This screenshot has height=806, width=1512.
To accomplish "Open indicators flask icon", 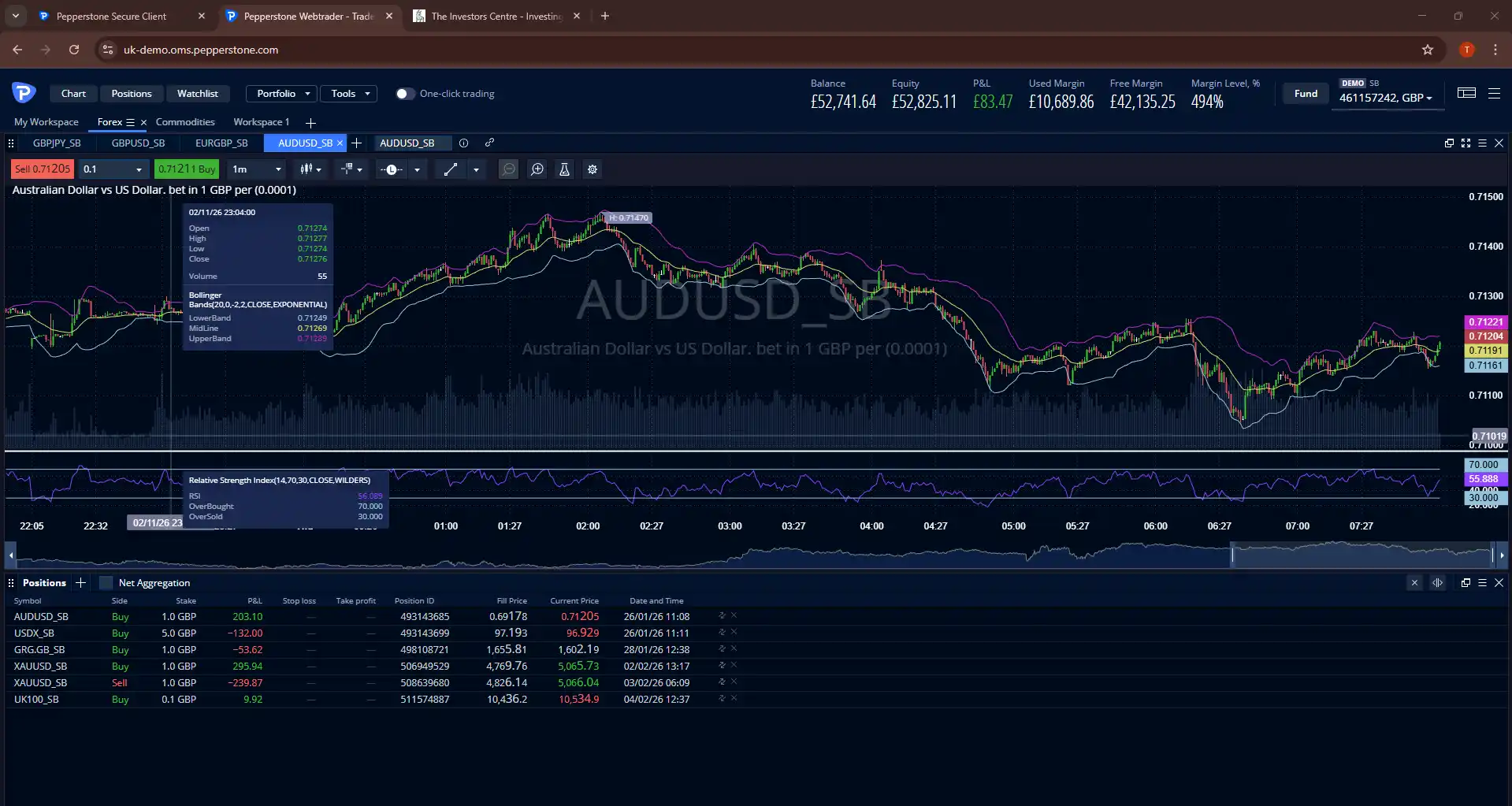I will [x=564, y=169].
